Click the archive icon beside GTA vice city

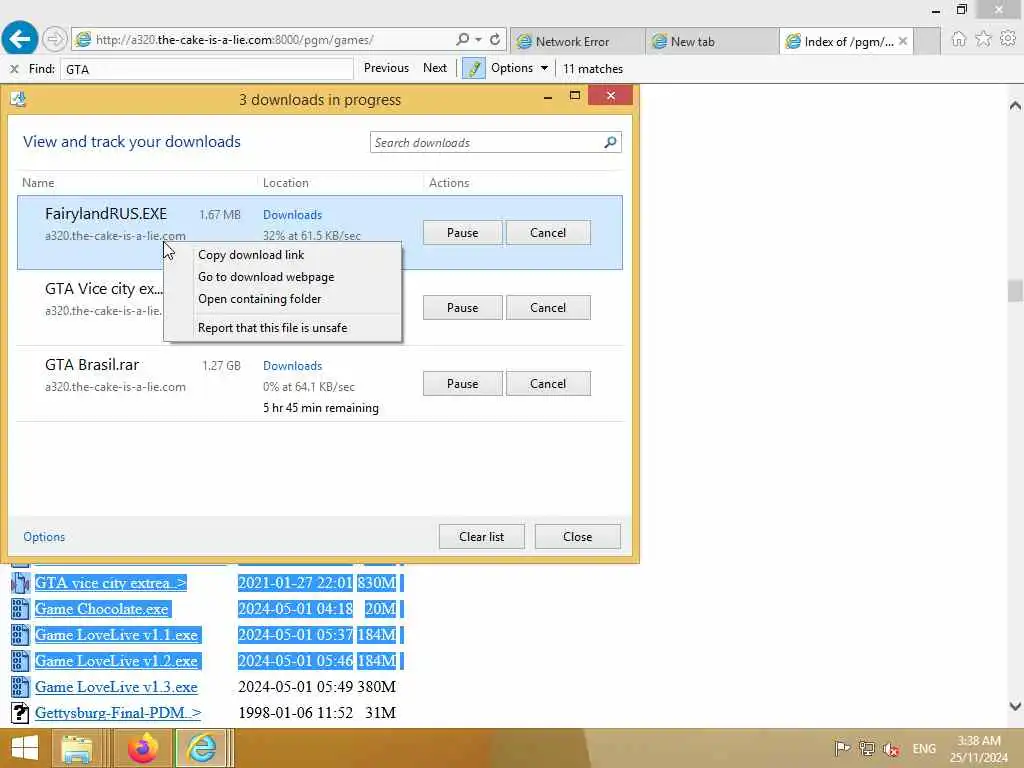coord(20,583)
